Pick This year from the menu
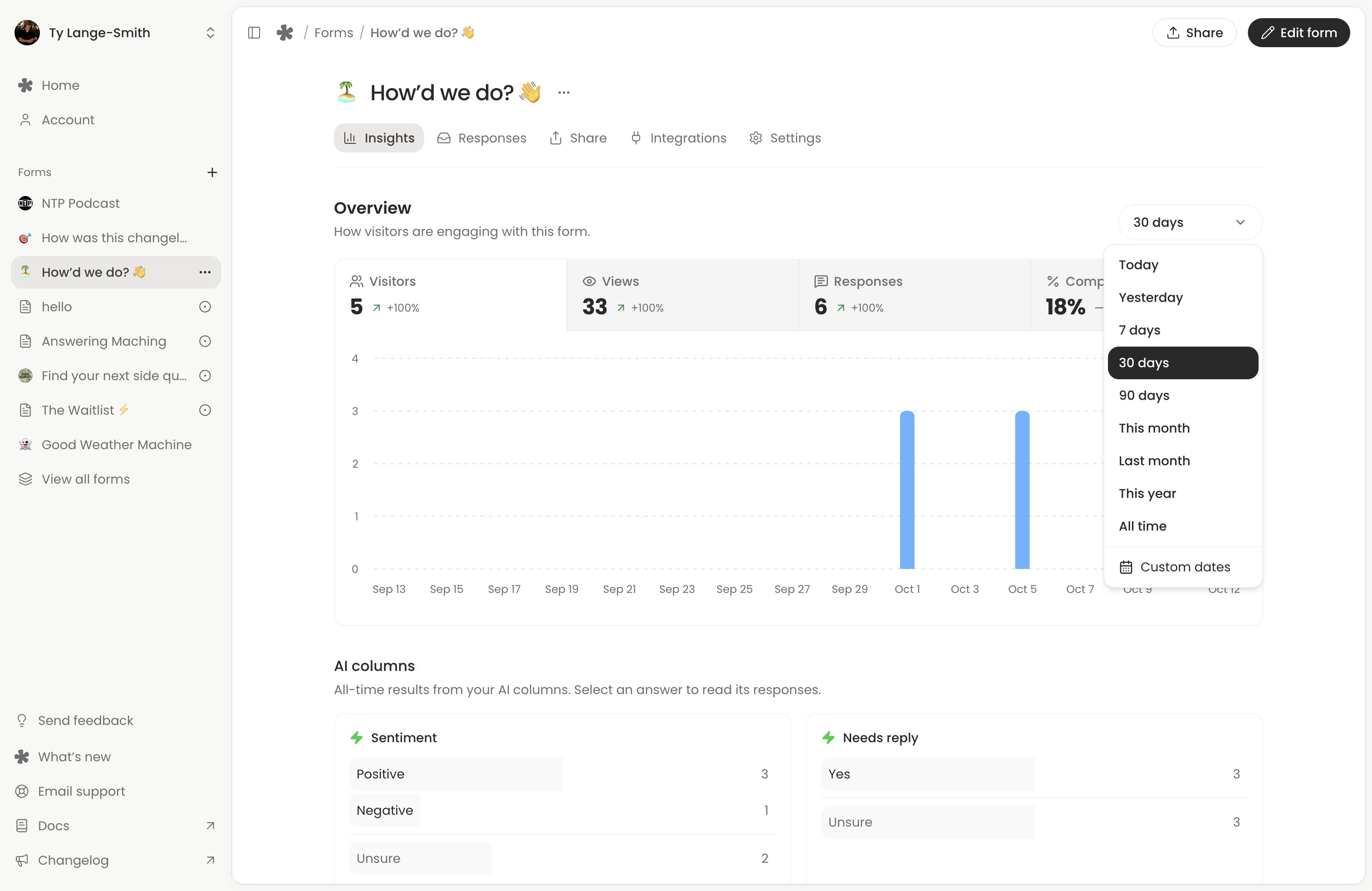The height and width of the screenshot is (891, 1372). pos(1183,493)
